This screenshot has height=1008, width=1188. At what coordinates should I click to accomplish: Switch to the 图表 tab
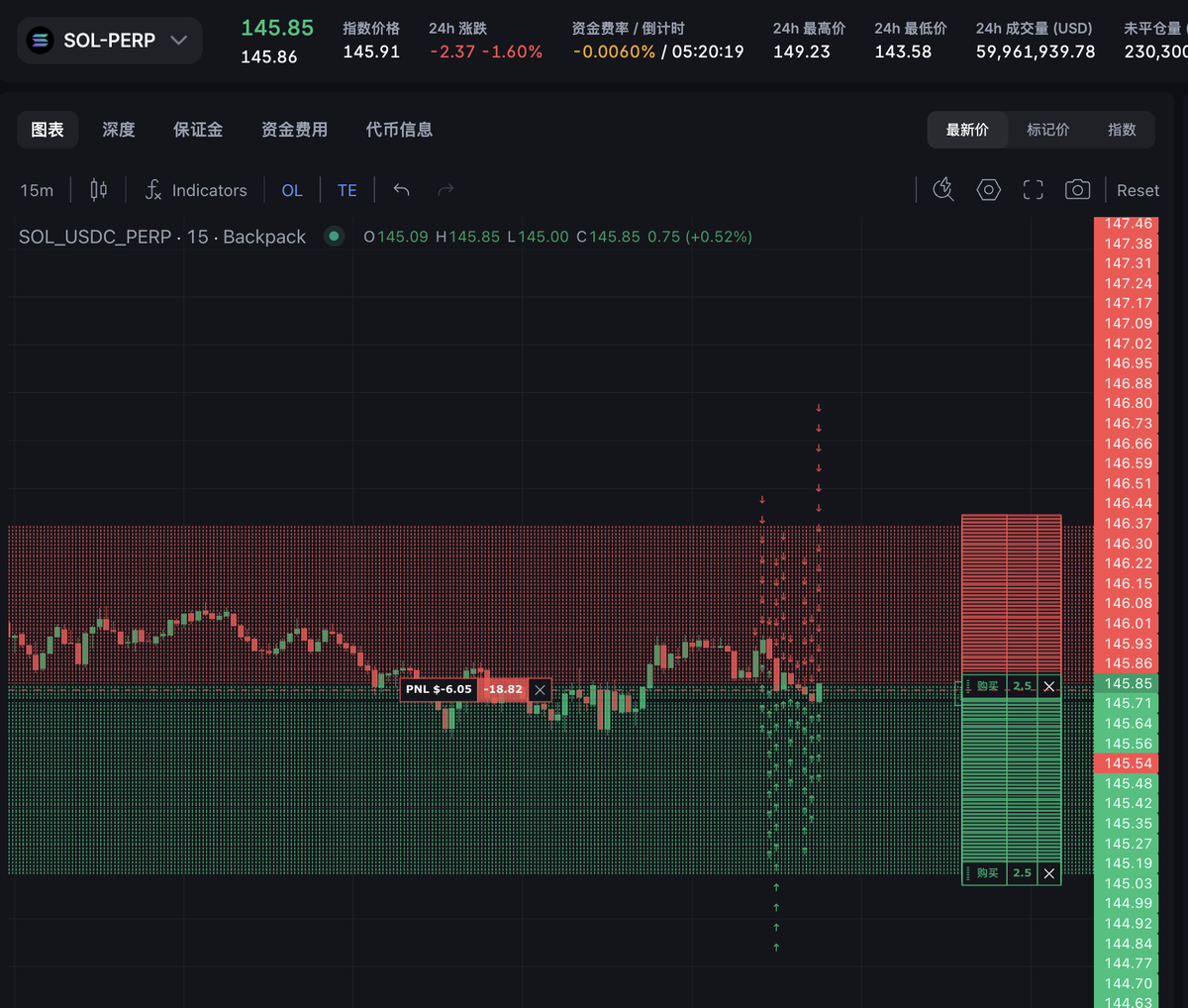point(48,130)
